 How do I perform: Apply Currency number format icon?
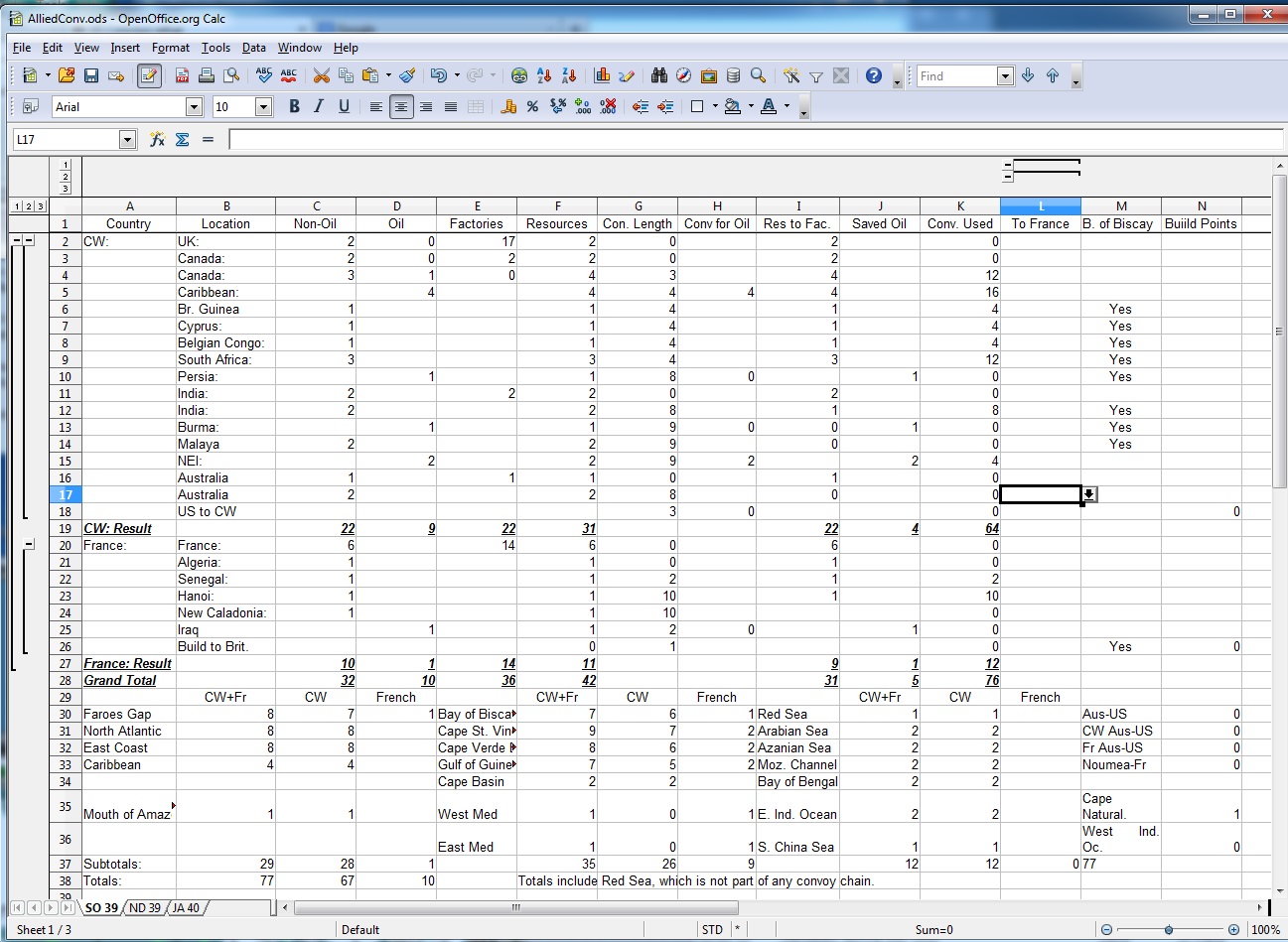pos(509,106)
